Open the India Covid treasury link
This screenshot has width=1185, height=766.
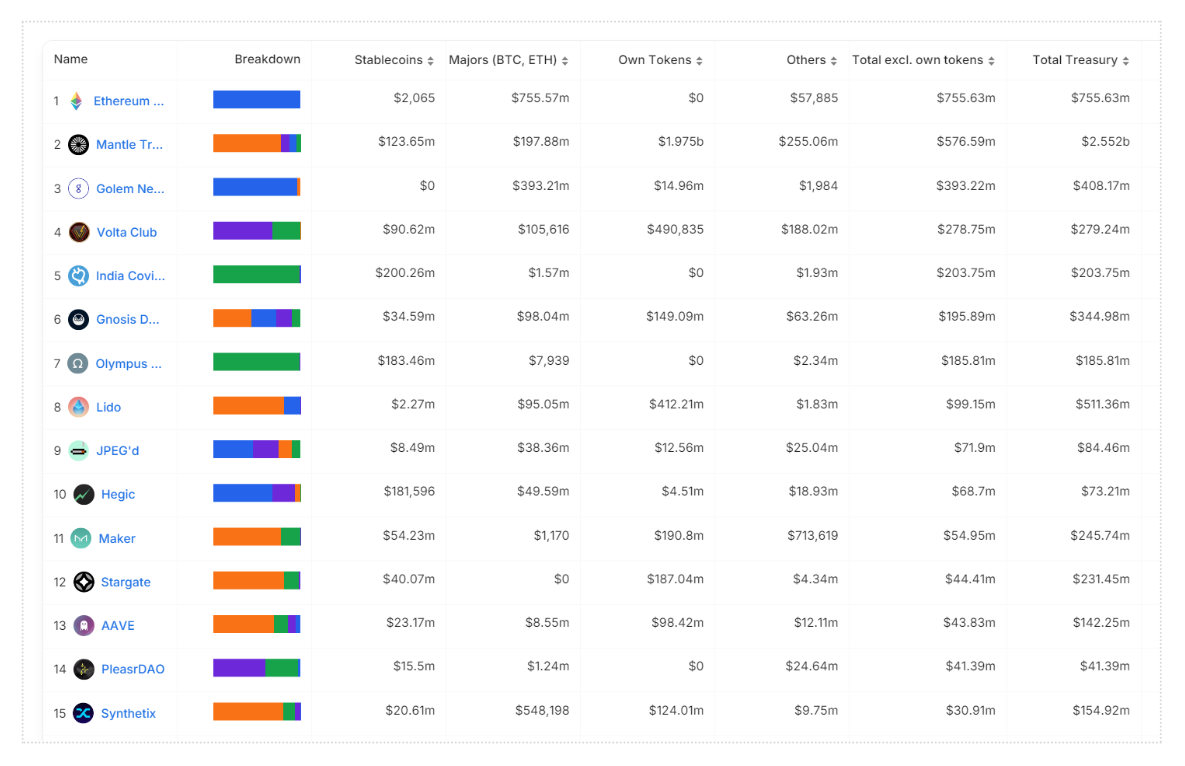click(130, 276)
